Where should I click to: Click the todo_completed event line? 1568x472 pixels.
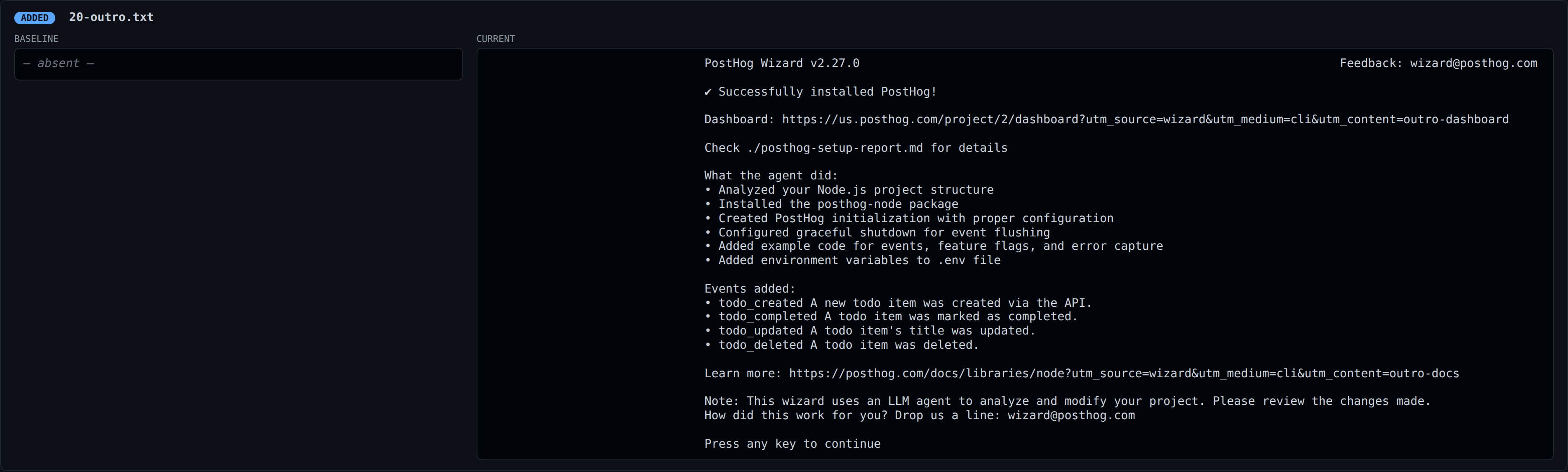click(x=891, y=317)
